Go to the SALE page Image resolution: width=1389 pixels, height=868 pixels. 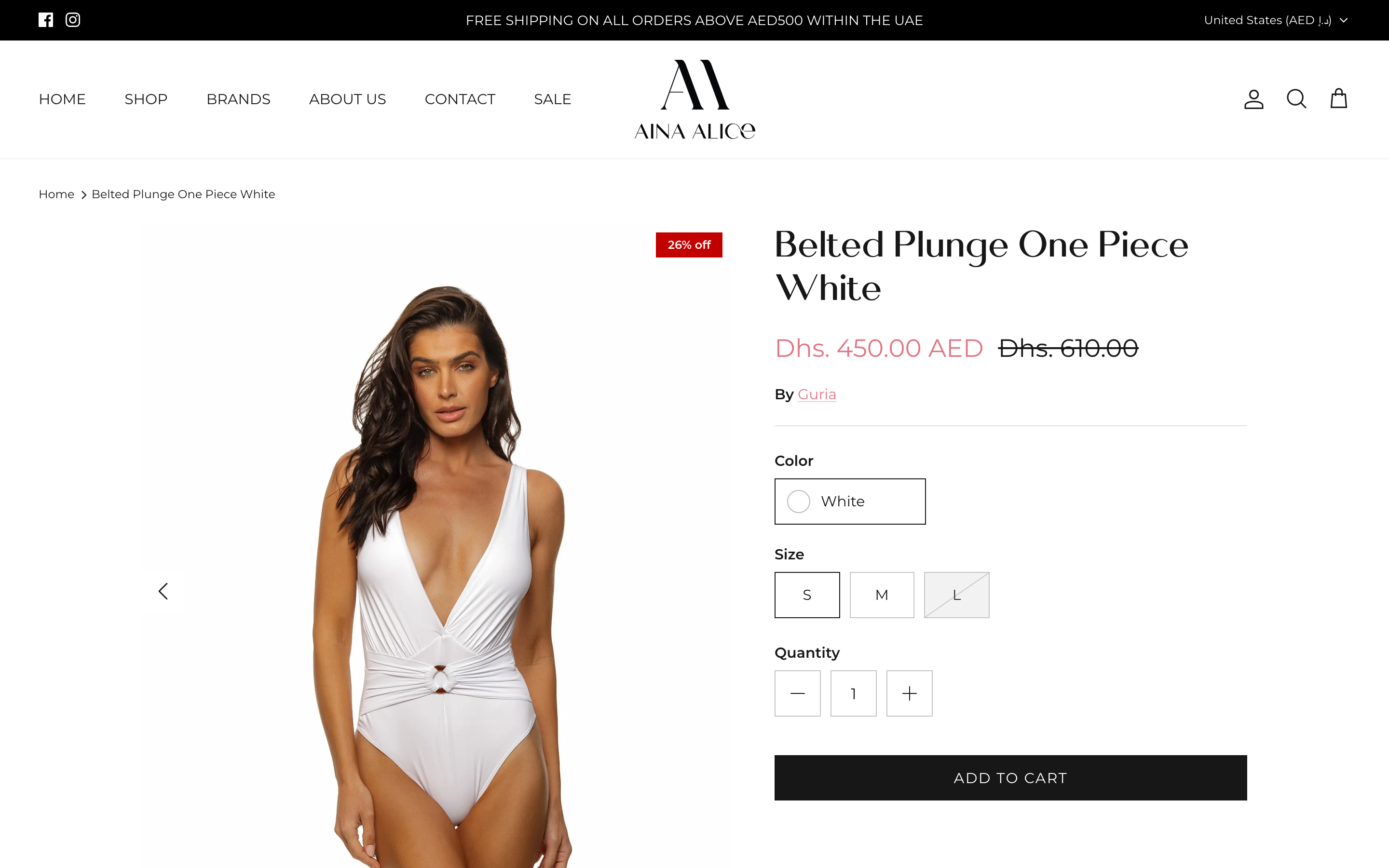[x=552, y=99]
